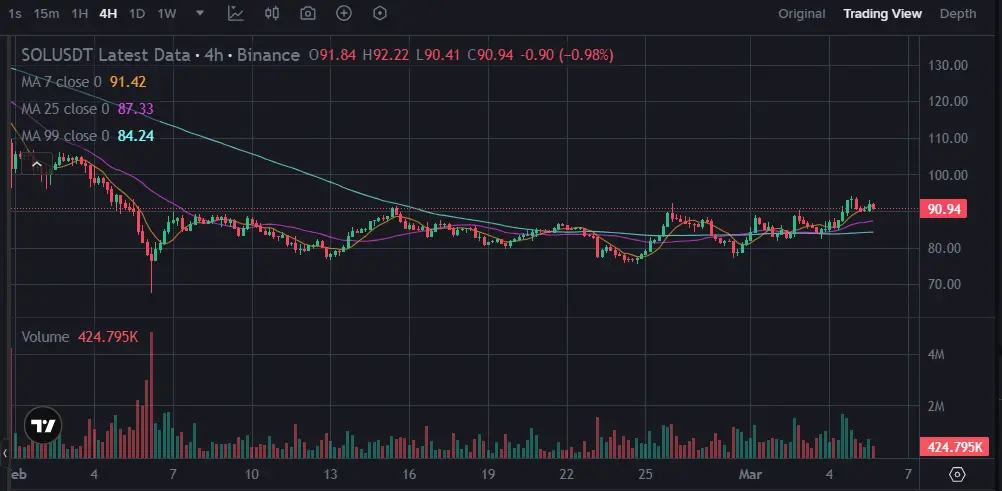Image resolution: width=1002 pixels, height=491 pixels.
Task: Collapse the indicator legend with arrow
Action: 37,162
